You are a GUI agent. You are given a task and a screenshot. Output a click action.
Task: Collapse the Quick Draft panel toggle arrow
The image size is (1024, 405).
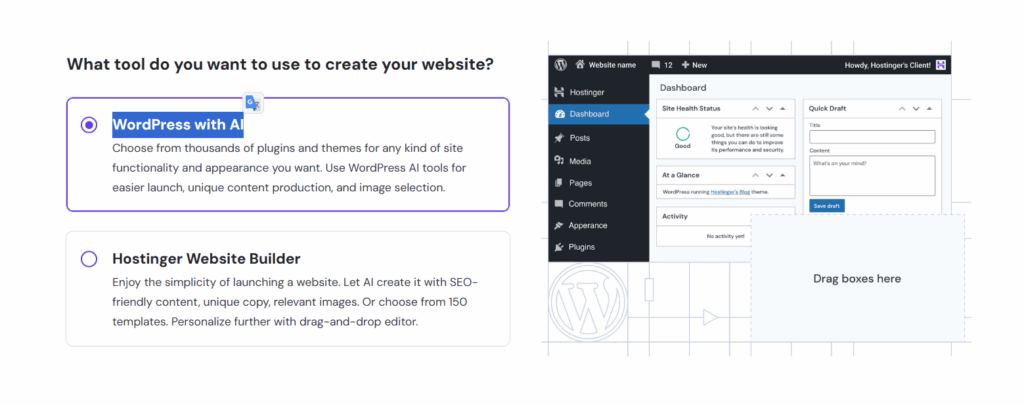click(x=930, y=108)
